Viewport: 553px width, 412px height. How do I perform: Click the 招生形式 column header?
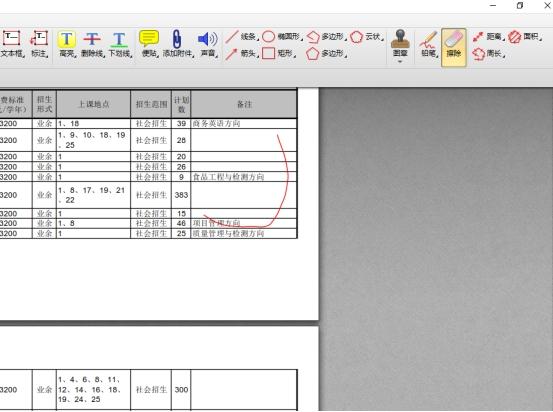click(44, 104)
